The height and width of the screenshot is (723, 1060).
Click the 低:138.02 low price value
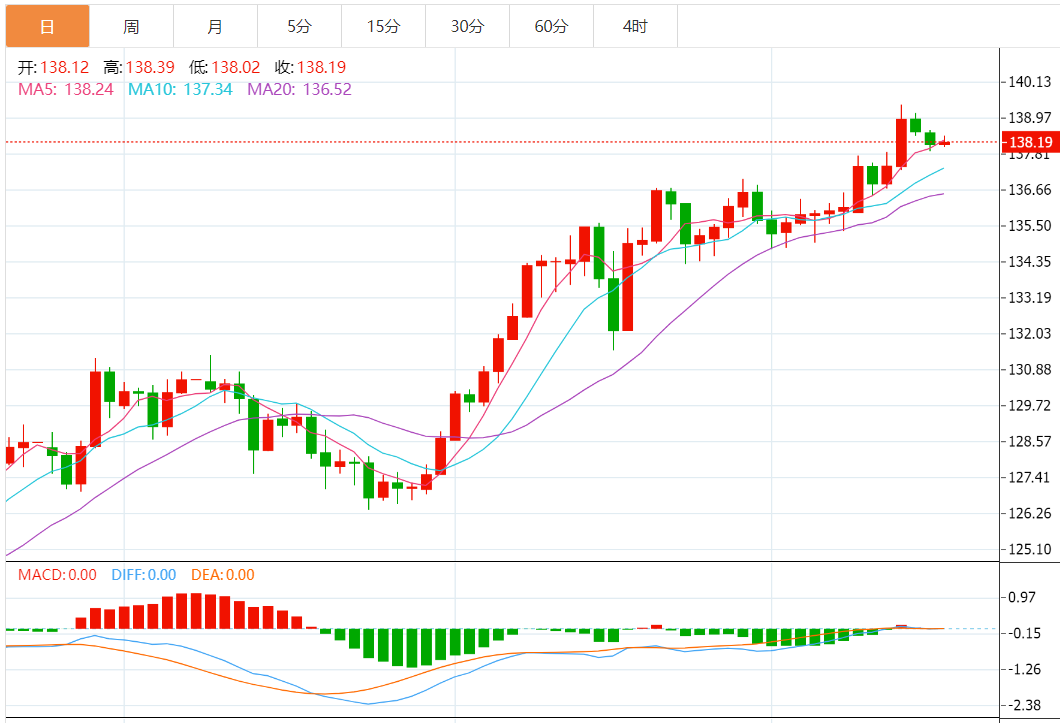pos(224,67)
